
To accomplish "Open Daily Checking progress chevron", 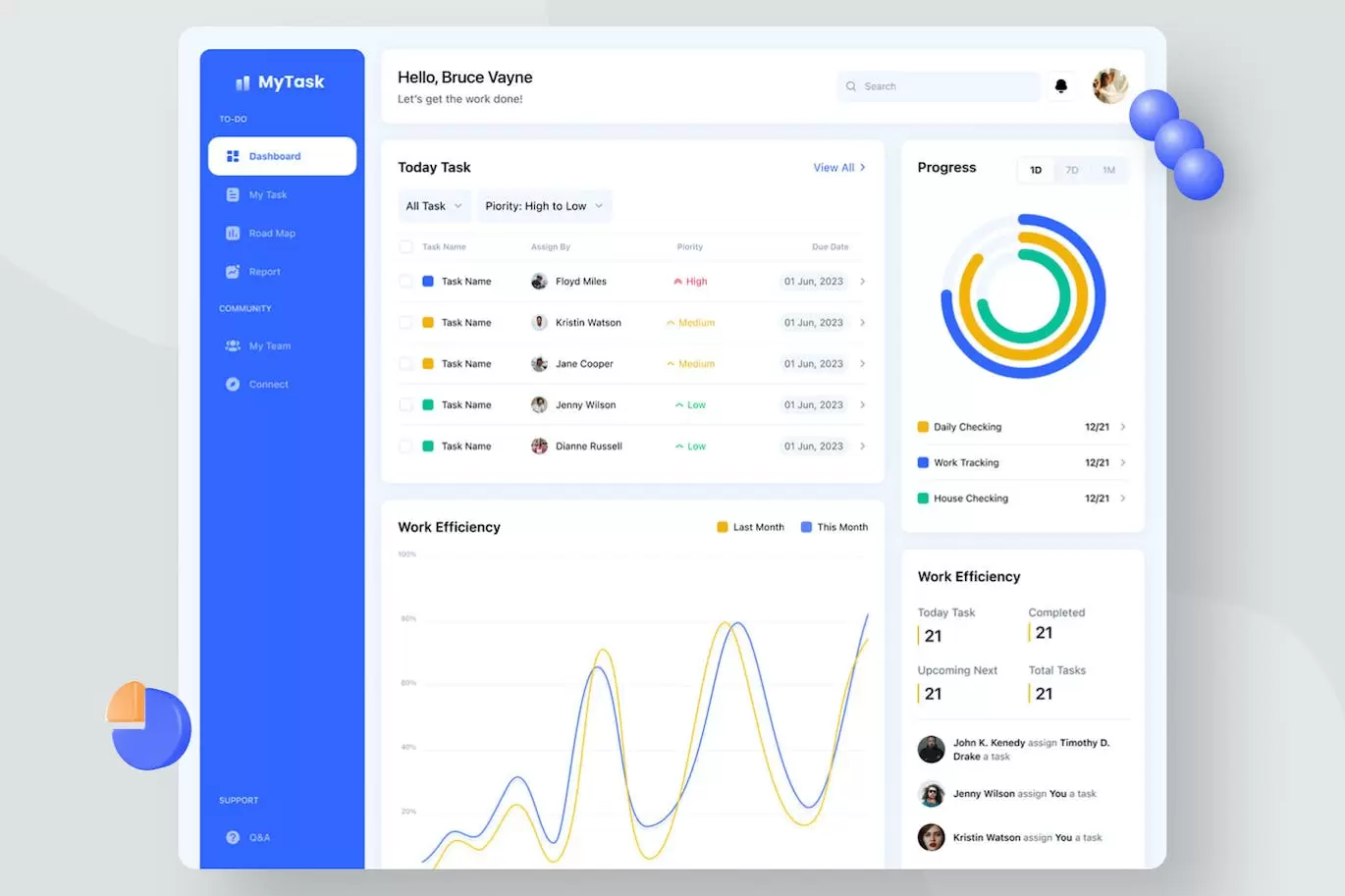I will [x=1123, y=427].
